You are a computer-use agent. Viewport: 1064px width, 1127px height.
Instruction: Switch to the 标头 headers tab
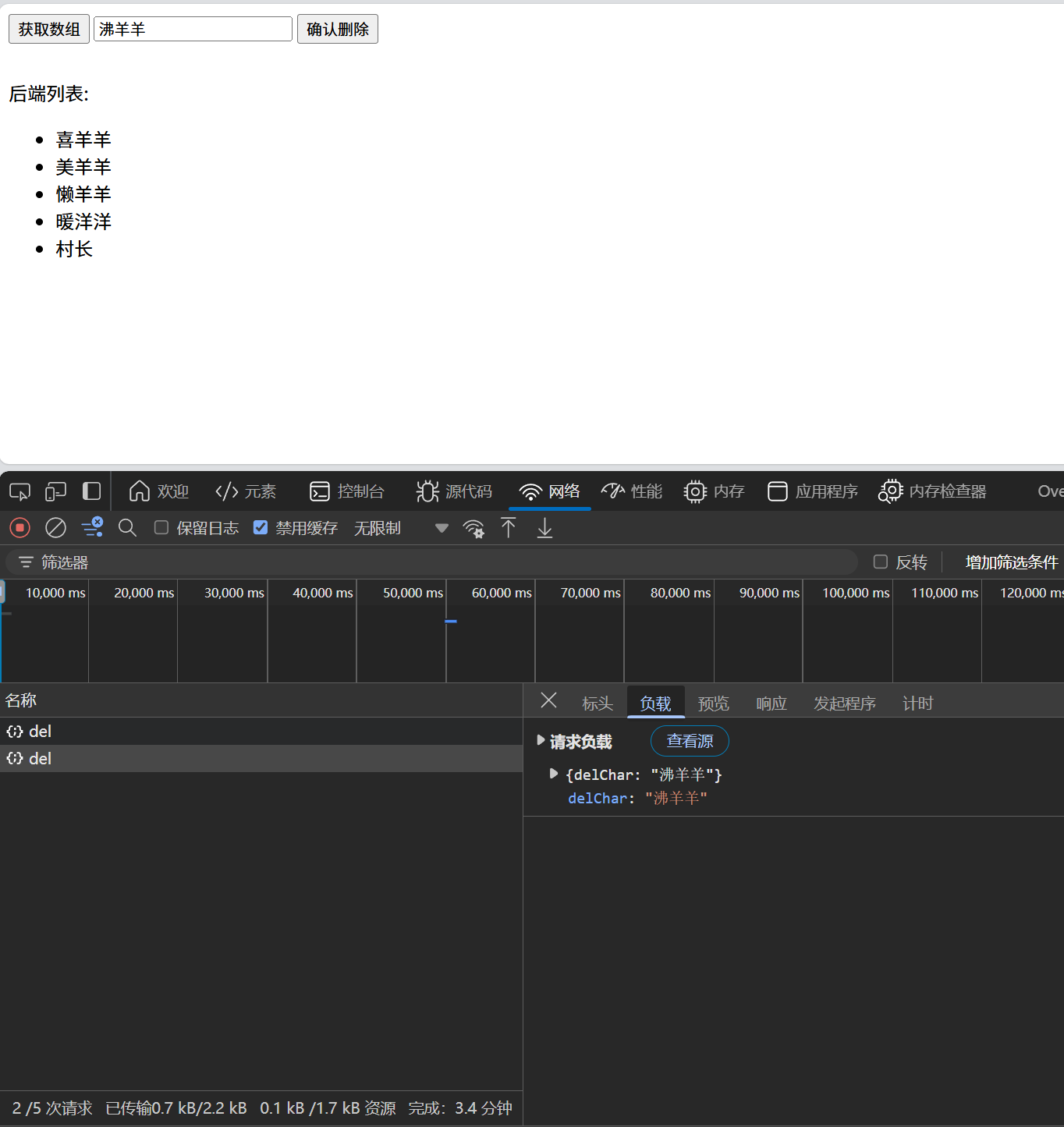point(598,703)
